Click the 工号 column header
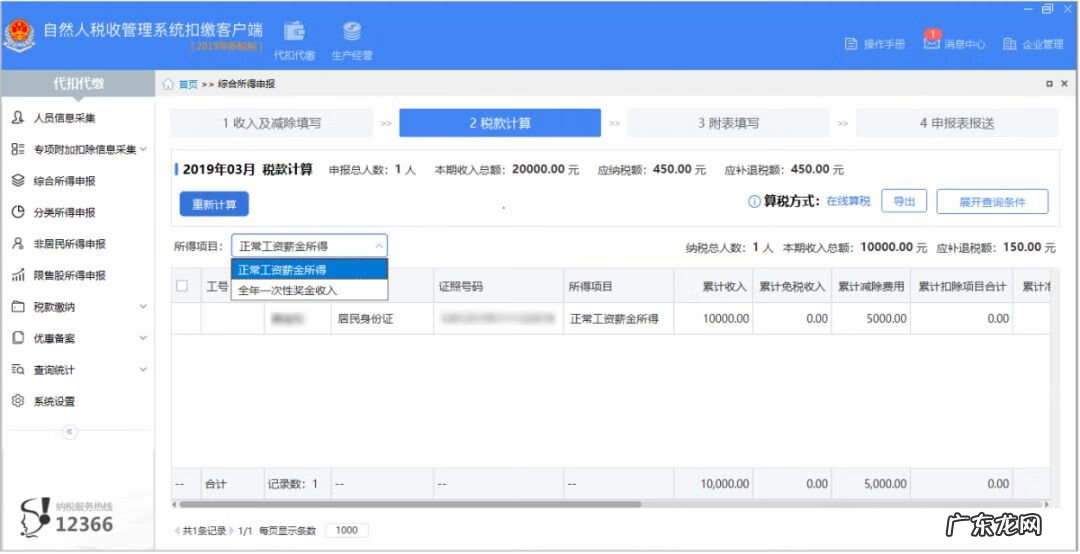 [x=216, y=286]
